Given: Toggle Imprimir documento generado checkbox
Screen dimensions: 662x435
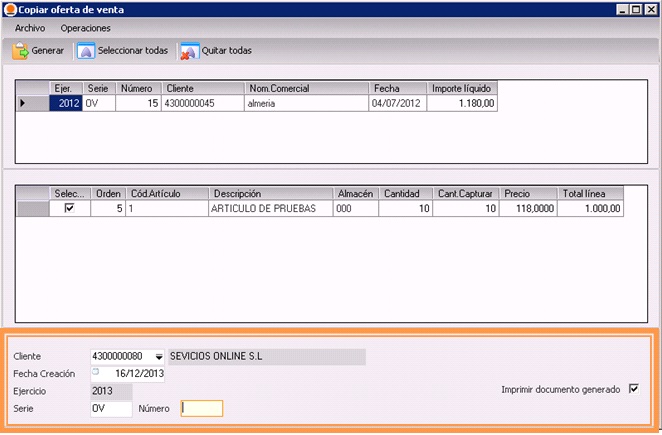Looking at the screenshot, I should [633, 389].
